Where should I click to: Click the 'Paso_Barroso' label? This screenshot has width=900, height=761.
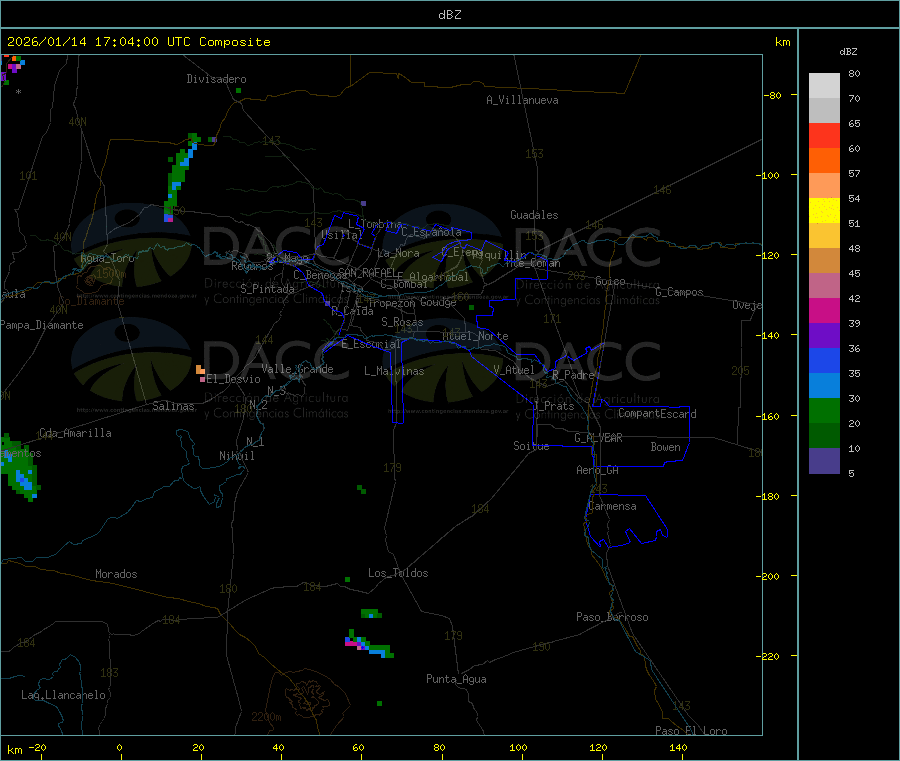pyautogui.click(x=612, y=617)
